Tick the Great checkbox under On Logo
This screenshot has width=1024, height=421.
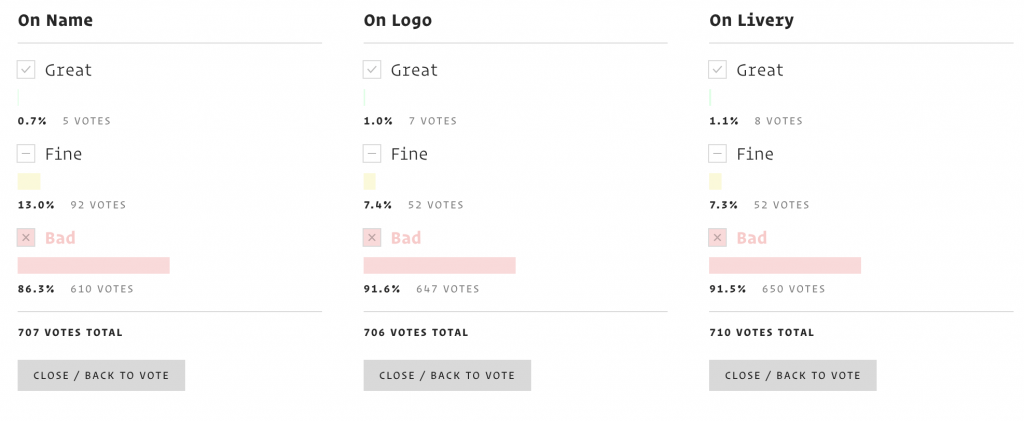point(372,70)
